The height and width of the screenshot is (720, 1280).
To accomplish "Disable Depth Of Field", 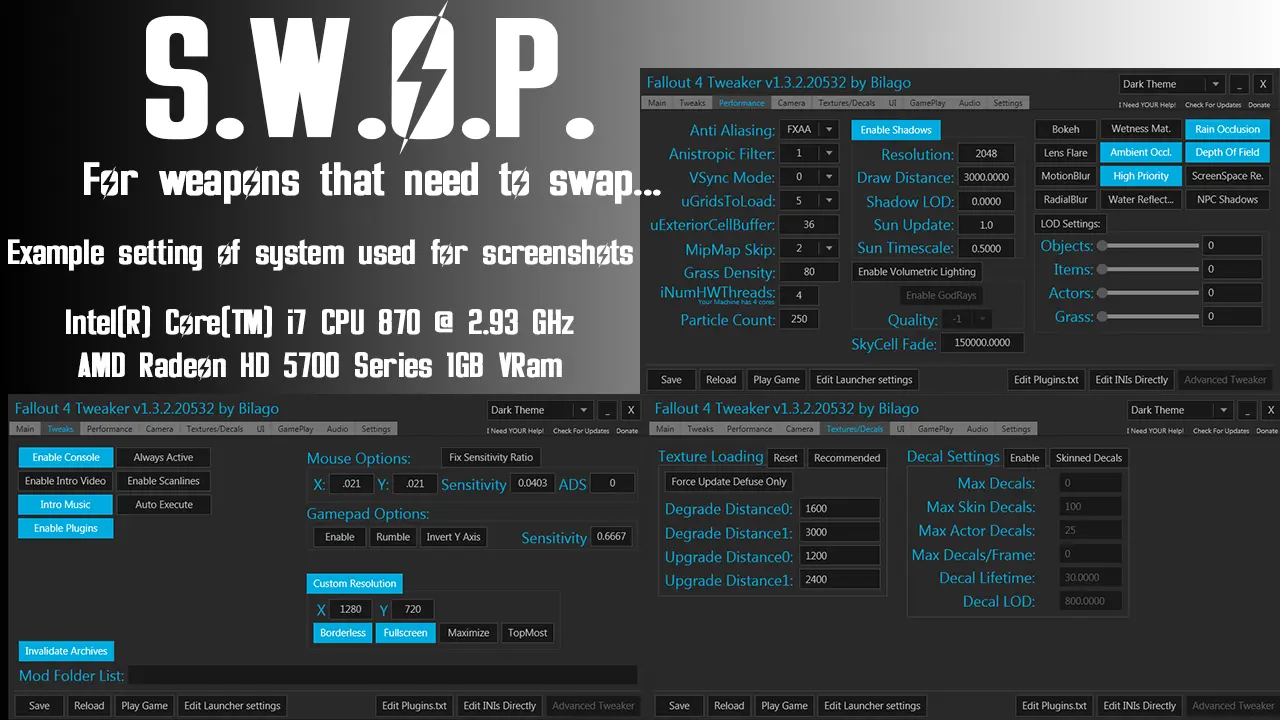I will pos(1227,152).
